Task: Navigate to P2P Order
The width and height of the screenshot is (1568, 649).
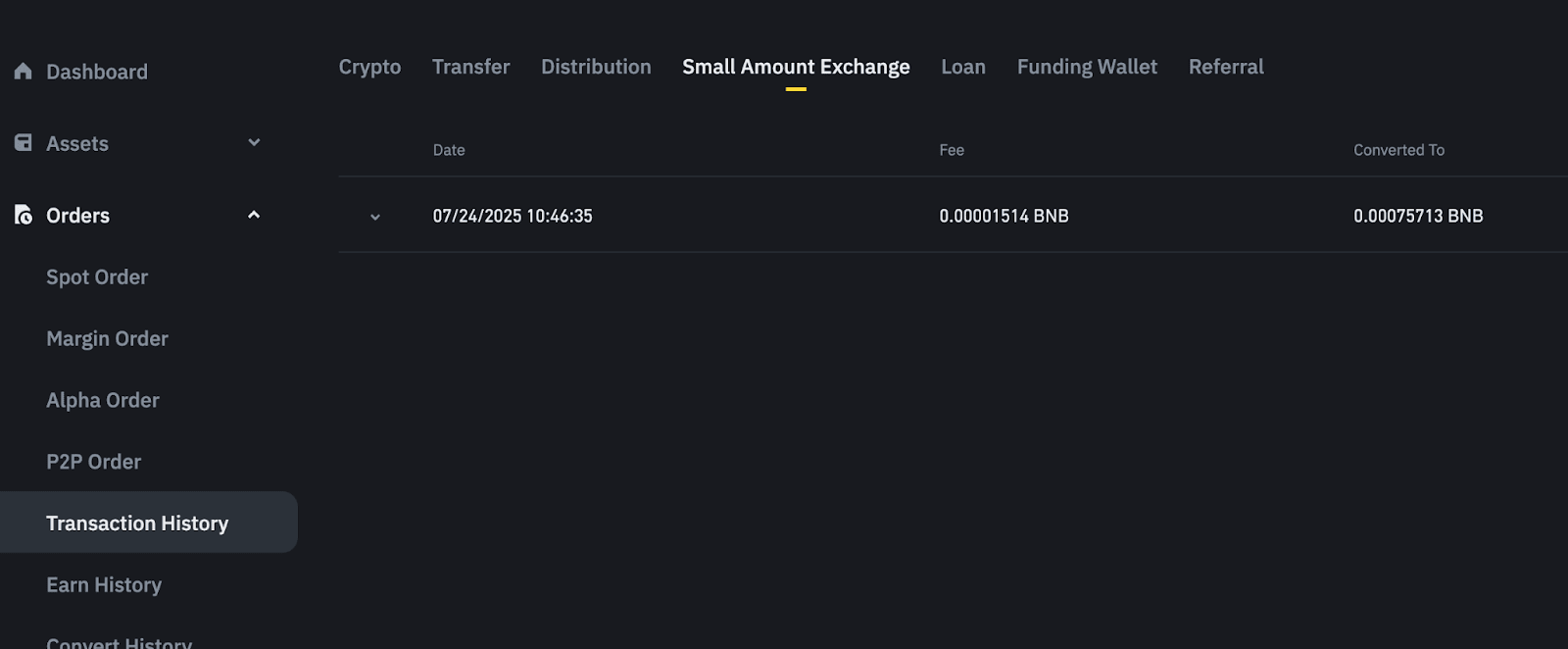Action: click(x=94, y=462)
